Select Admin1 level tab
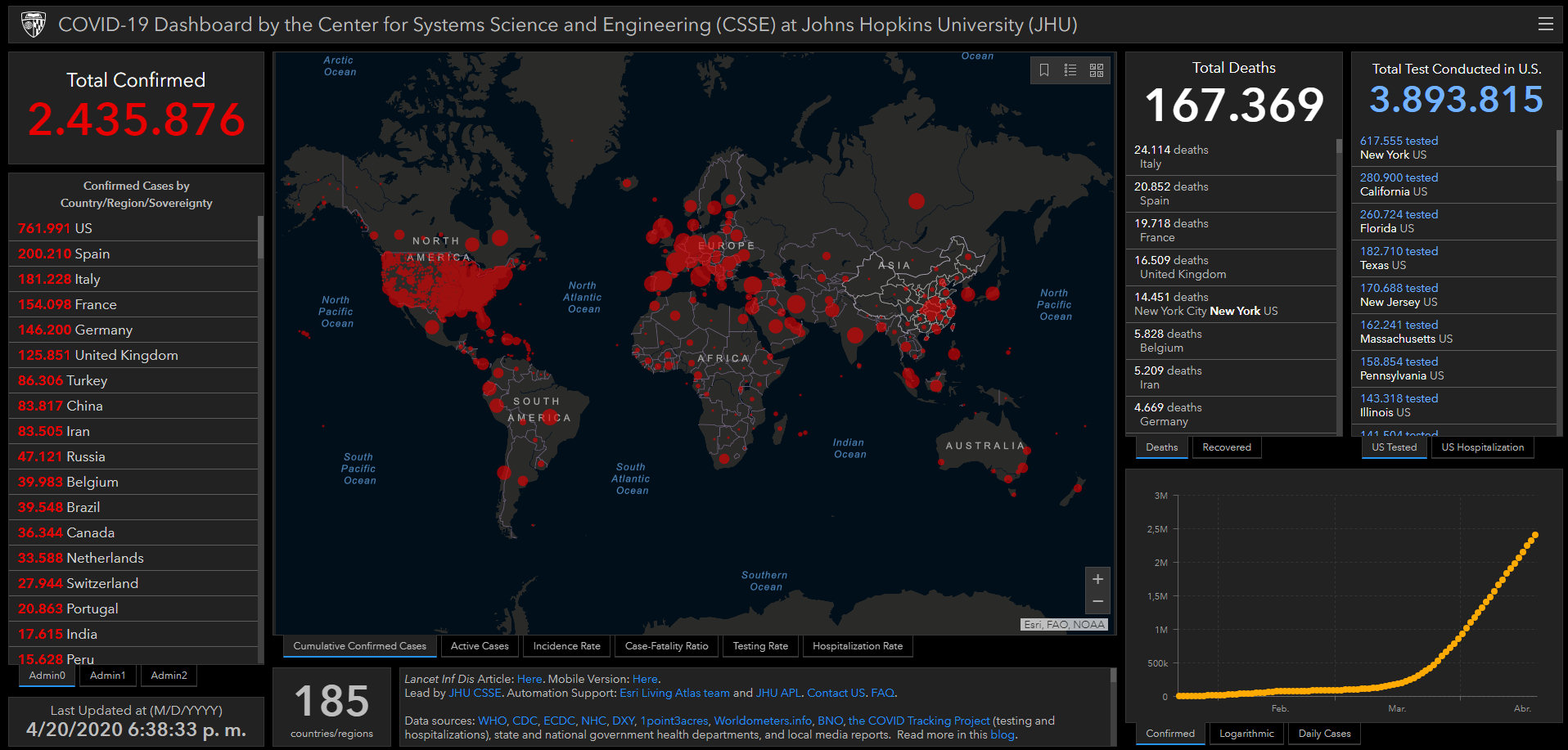This screenshot has height=750, width=1568. pos(108,676)
